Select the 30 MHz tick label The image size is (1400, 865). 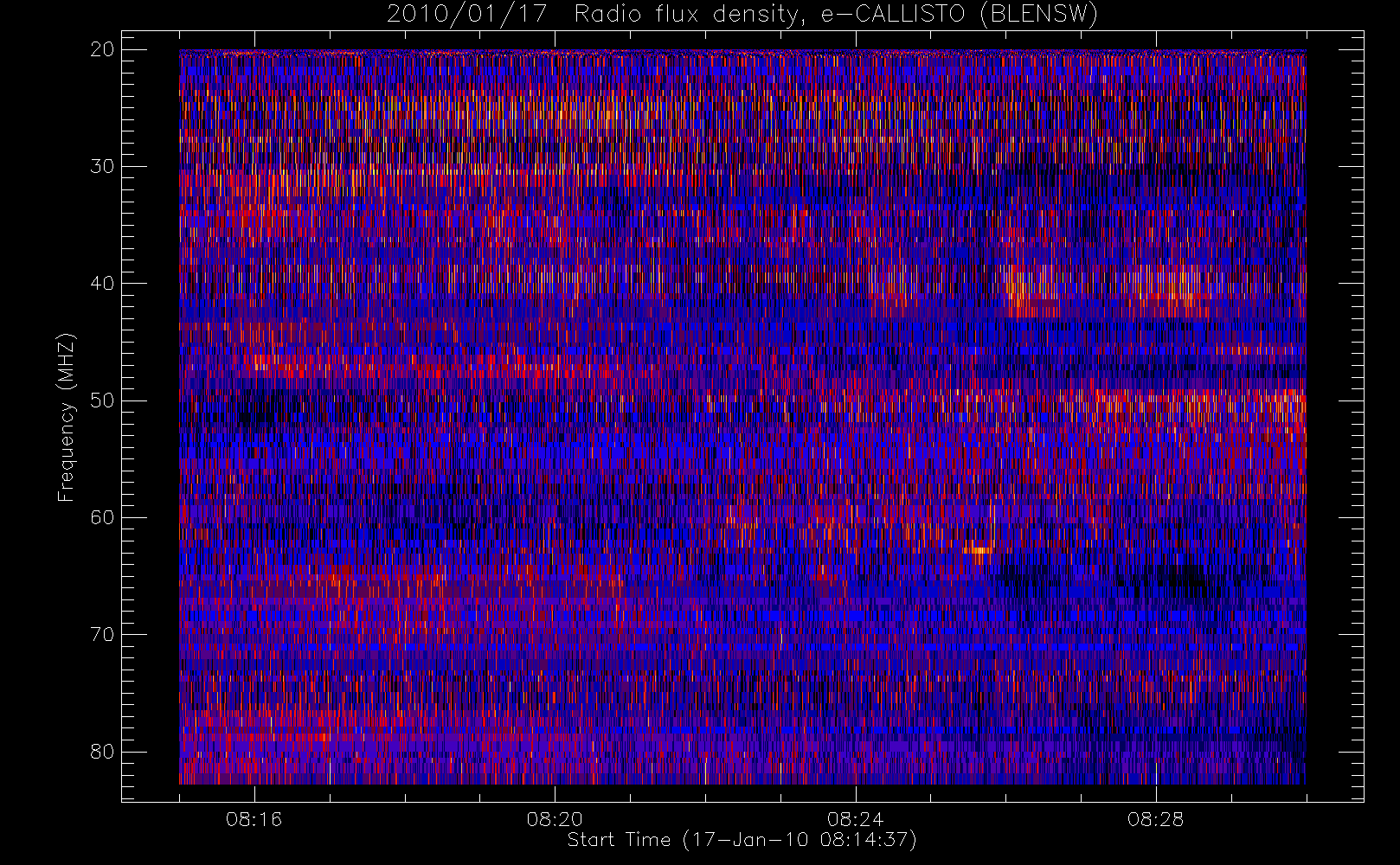point(102,166)
